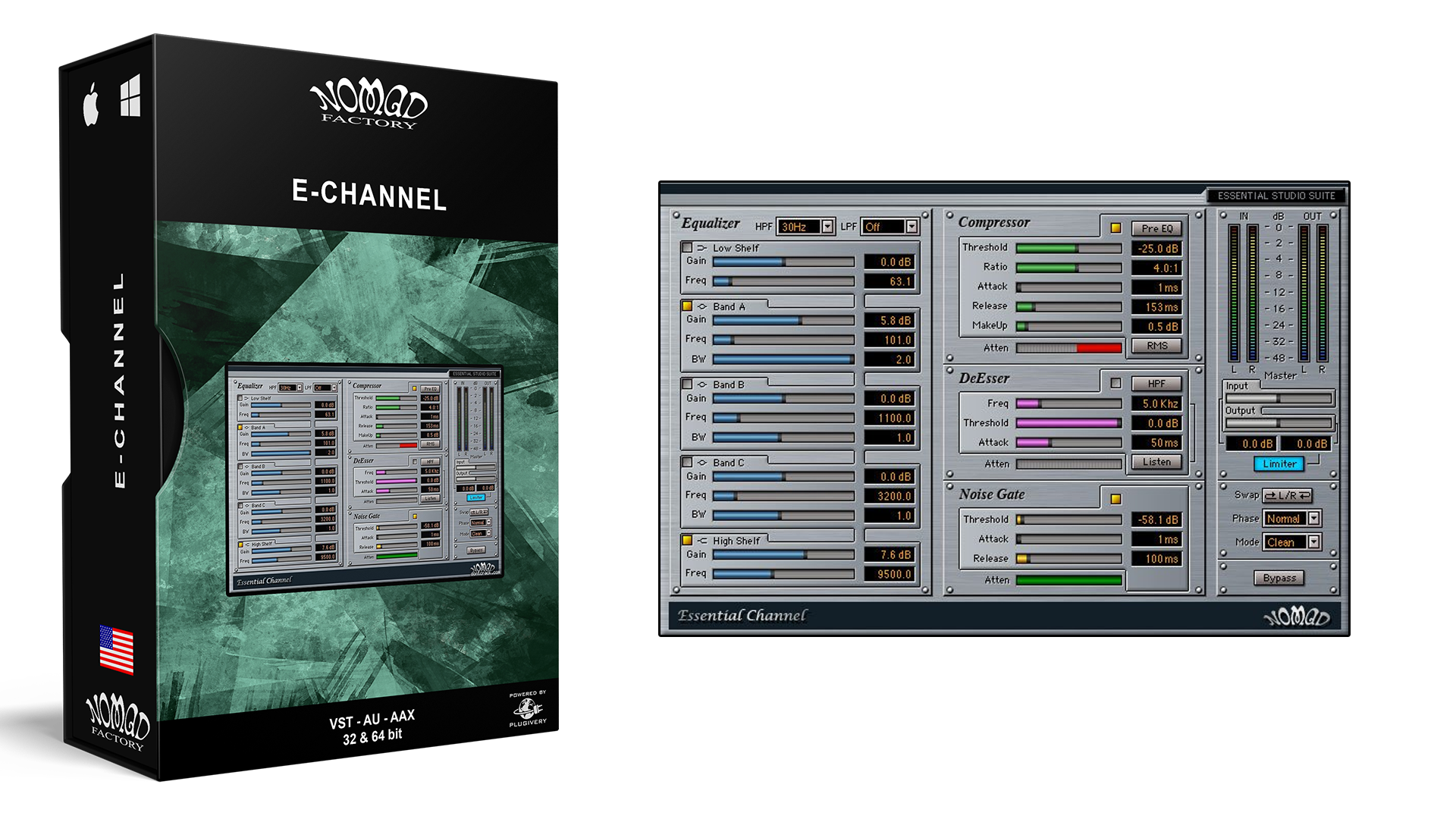
Task: Click the RMS button in Compressor
Action: 1156,346
